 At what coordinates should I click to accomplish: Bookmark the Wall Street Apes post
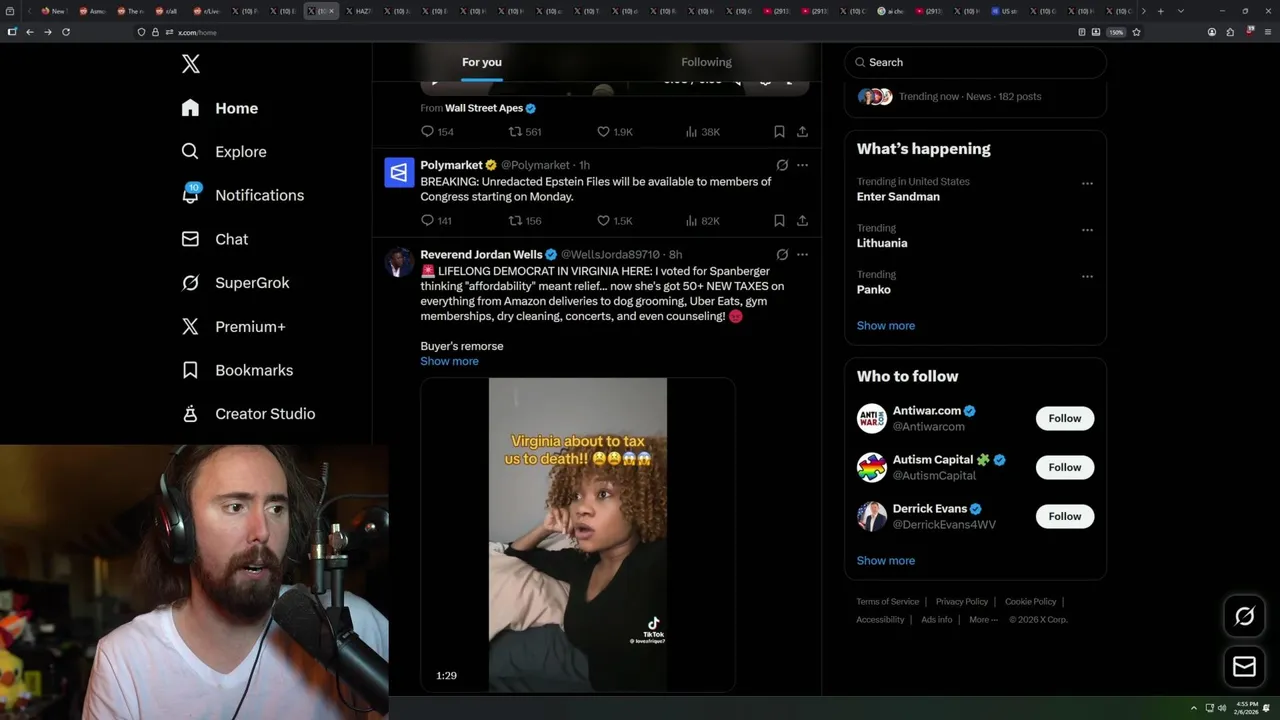tap(779, 132)
